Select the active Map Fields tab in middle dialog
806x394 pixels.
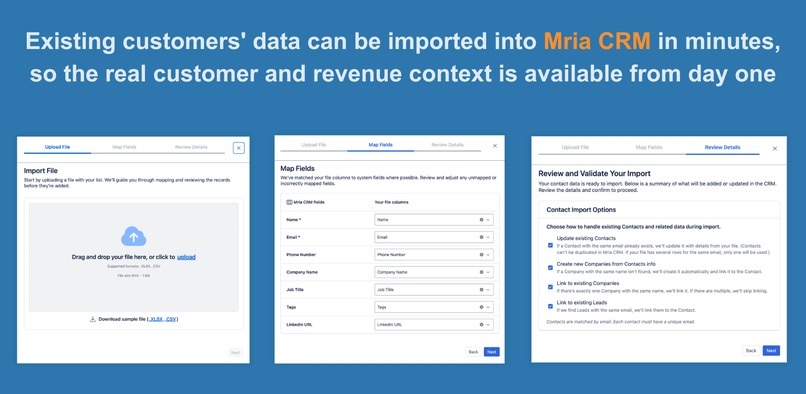pos(380,145)
